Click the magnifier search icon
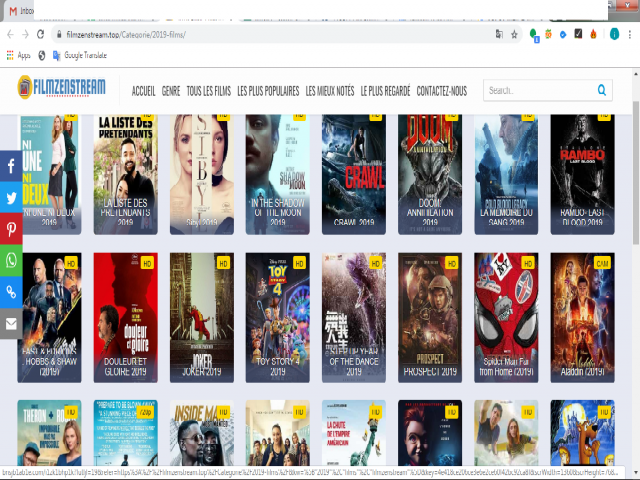 tap(602, 90)
